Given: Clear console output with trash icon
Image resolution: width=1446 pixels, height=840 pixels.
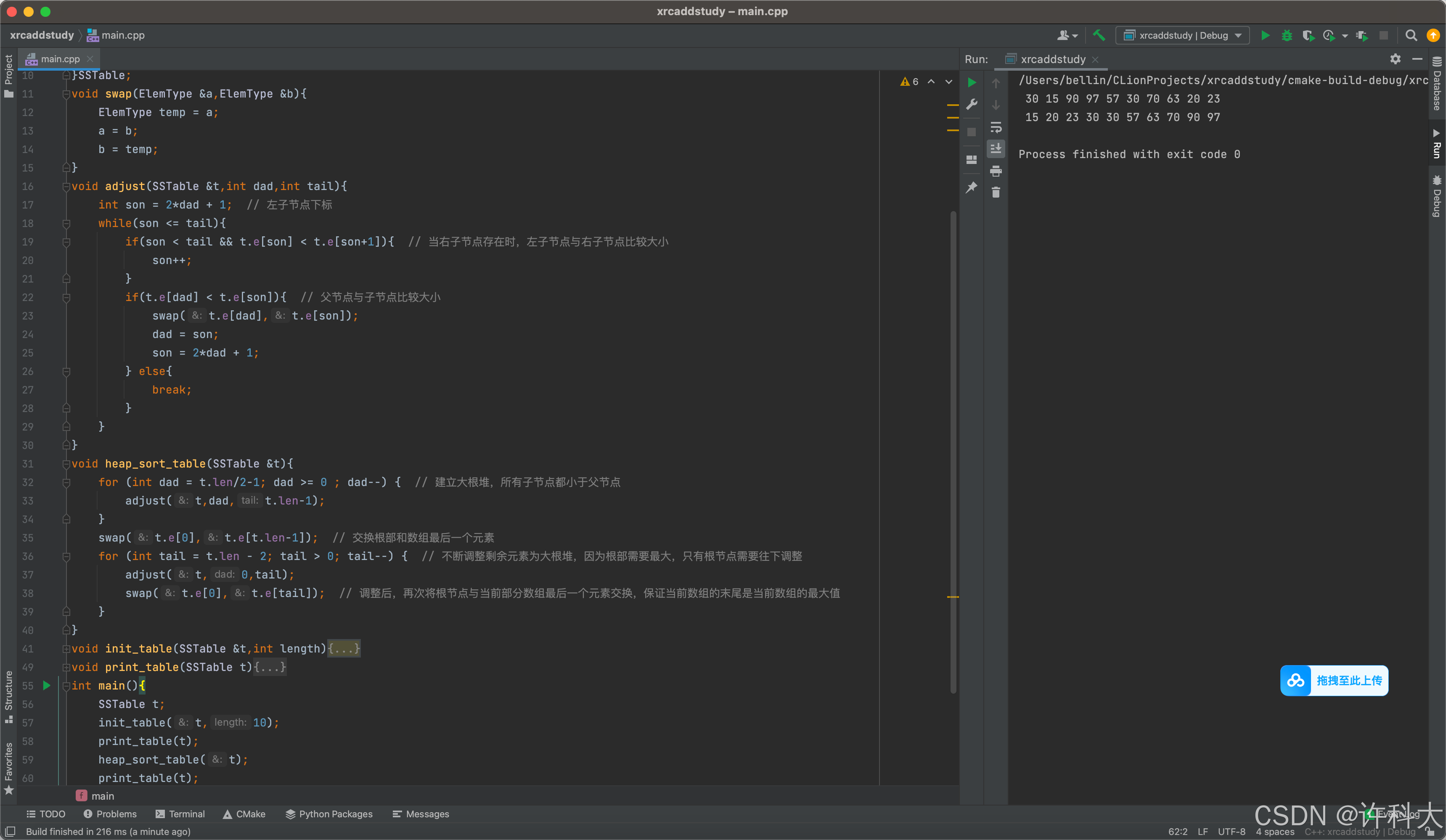Looking at the screenshot, I should click(x=996, y=193).
